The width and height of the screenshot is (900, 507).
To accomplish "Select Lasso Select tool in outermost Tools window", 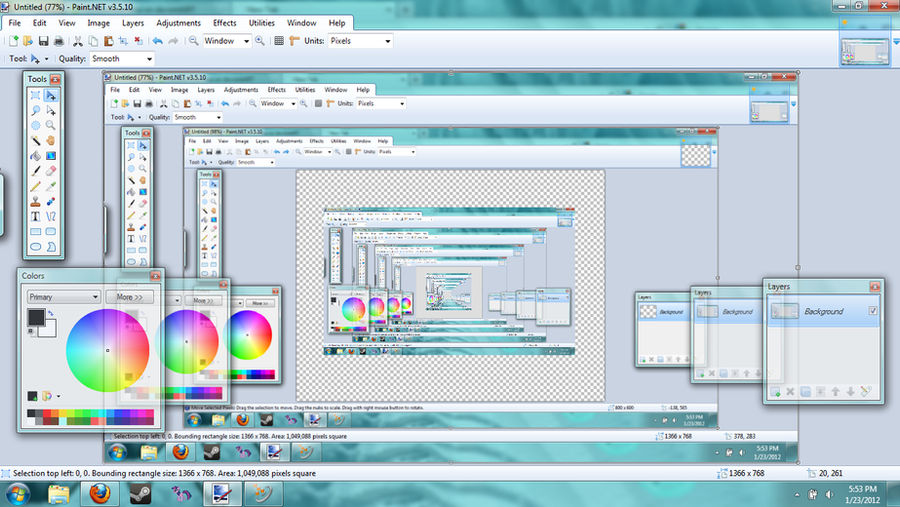I will click(x=36, y=110).
